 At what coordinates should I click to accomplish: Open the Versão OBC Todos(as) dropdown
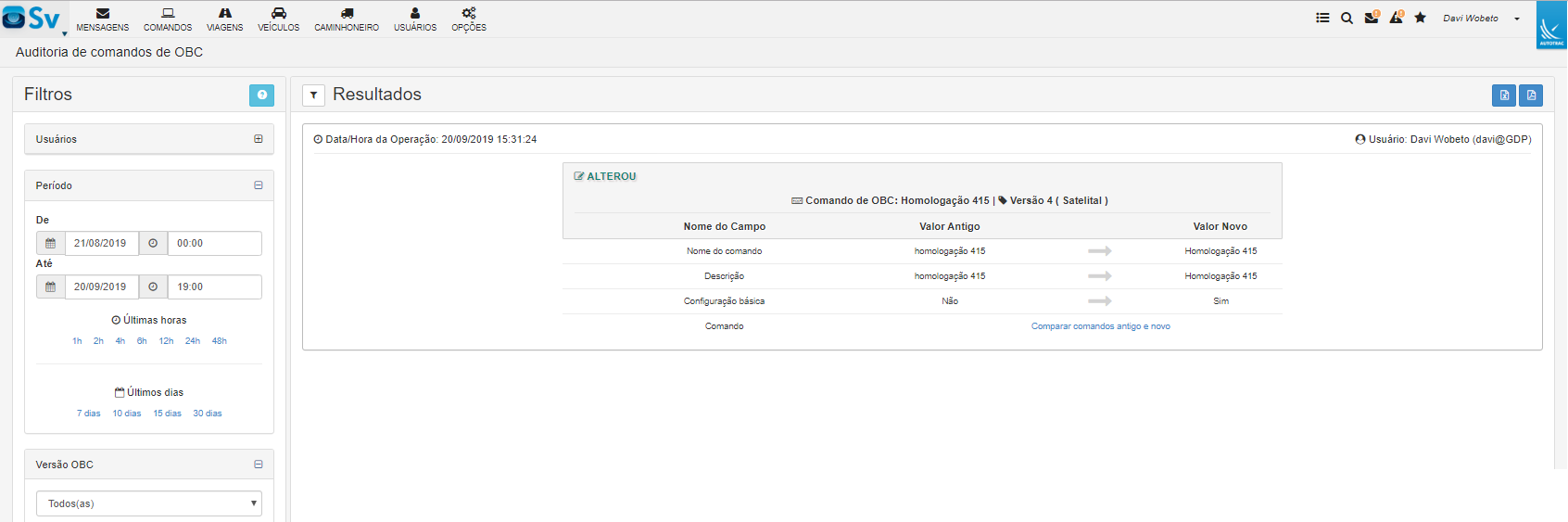[x=149, y=503]
